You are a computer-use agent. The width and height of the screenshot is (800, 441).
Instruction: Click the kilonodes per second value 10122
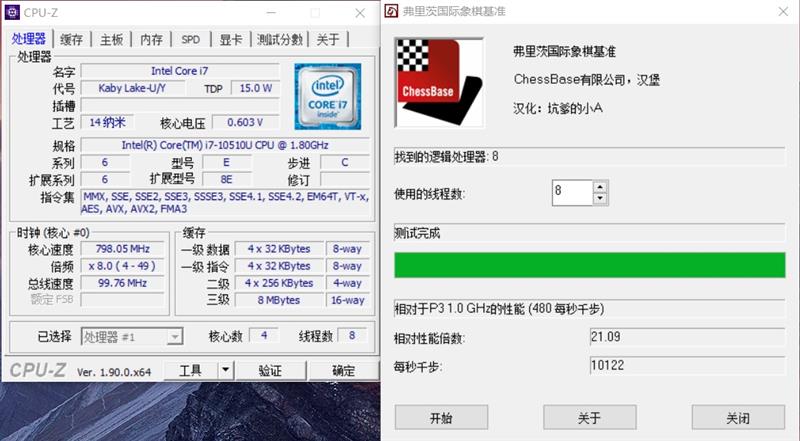click(687, 365)
